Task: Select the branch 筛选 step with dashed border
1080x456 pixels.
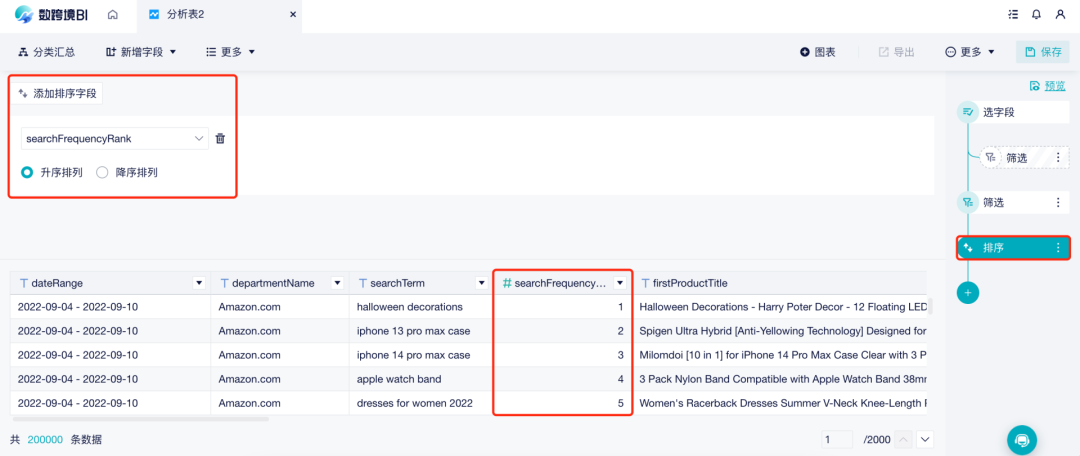Action: pos(1024,158)
